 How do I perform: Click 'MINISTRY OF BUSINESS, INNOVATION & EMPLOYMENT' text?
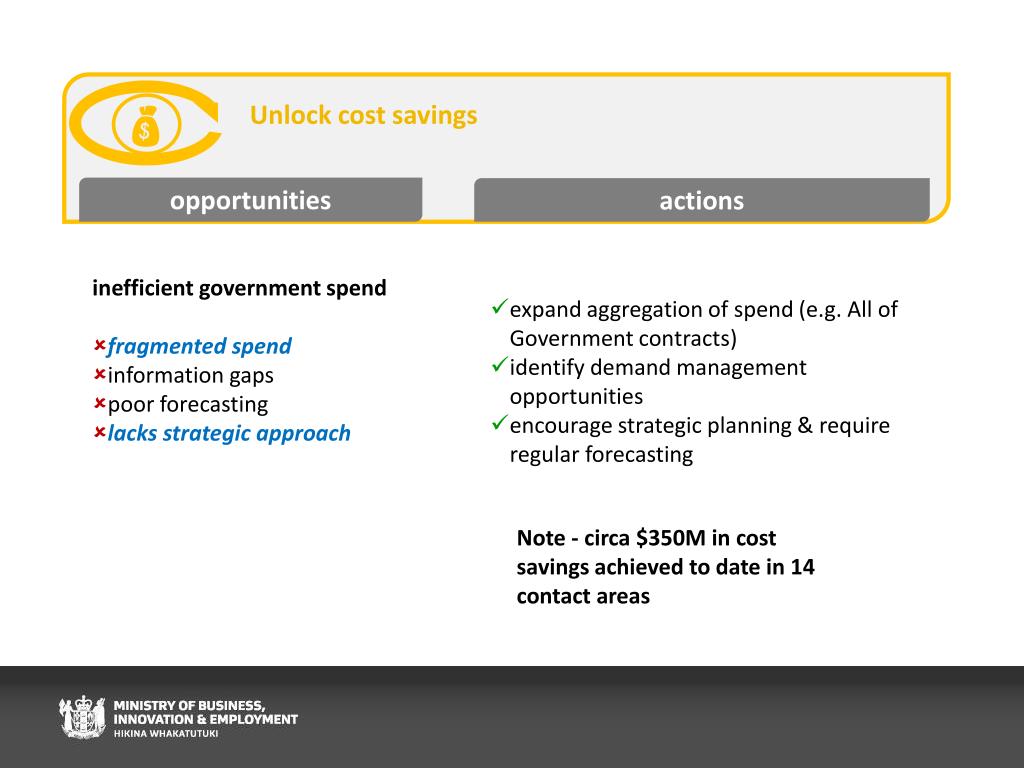click(206, 712)
